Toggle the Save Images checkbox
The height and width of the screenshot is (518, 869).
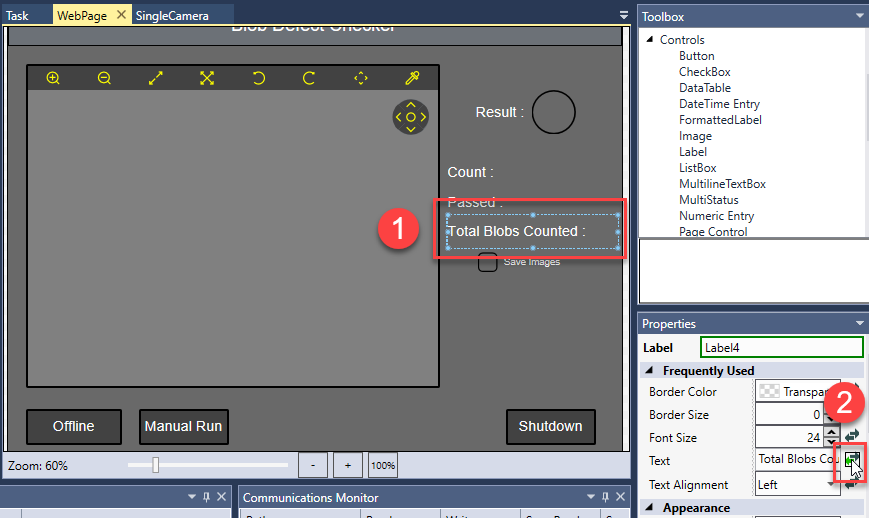(x=488, y=262)
